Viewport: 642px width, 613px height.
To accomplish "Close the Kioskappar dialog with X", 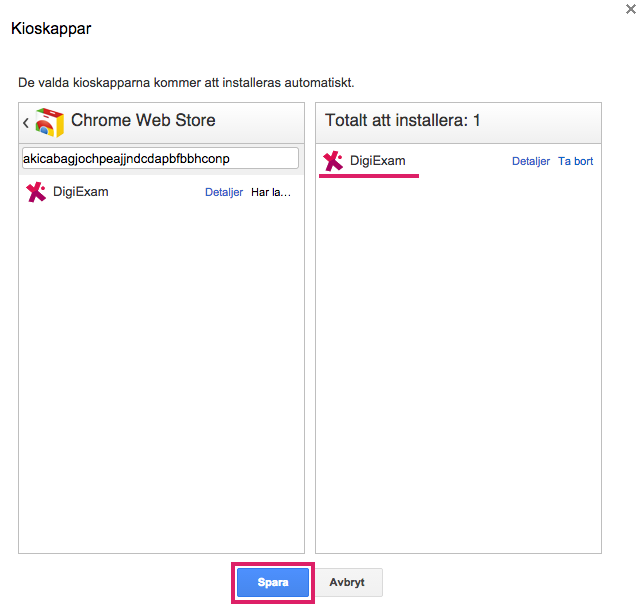I will [x=631, y=9].
